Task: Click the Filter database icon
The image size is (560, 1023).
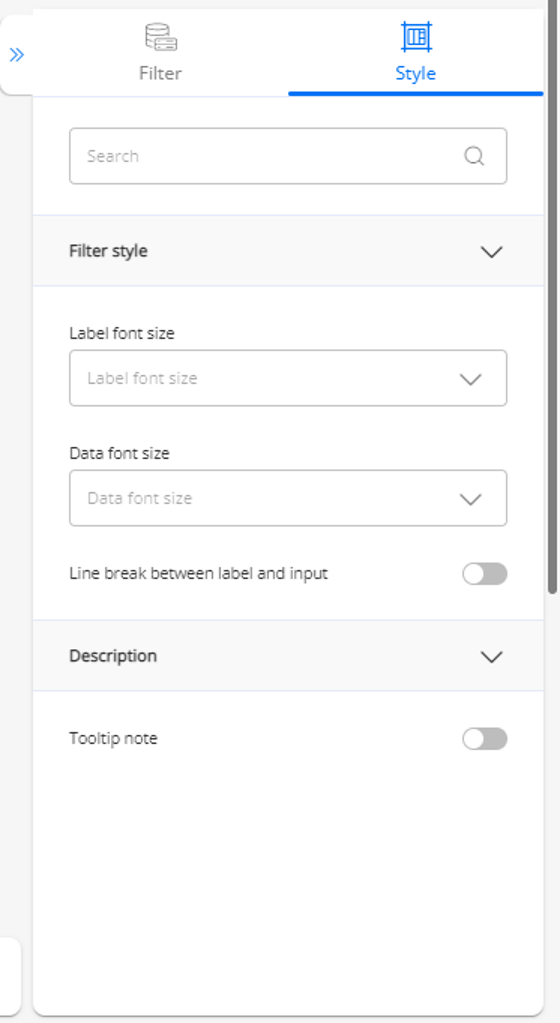Action: 161,37
